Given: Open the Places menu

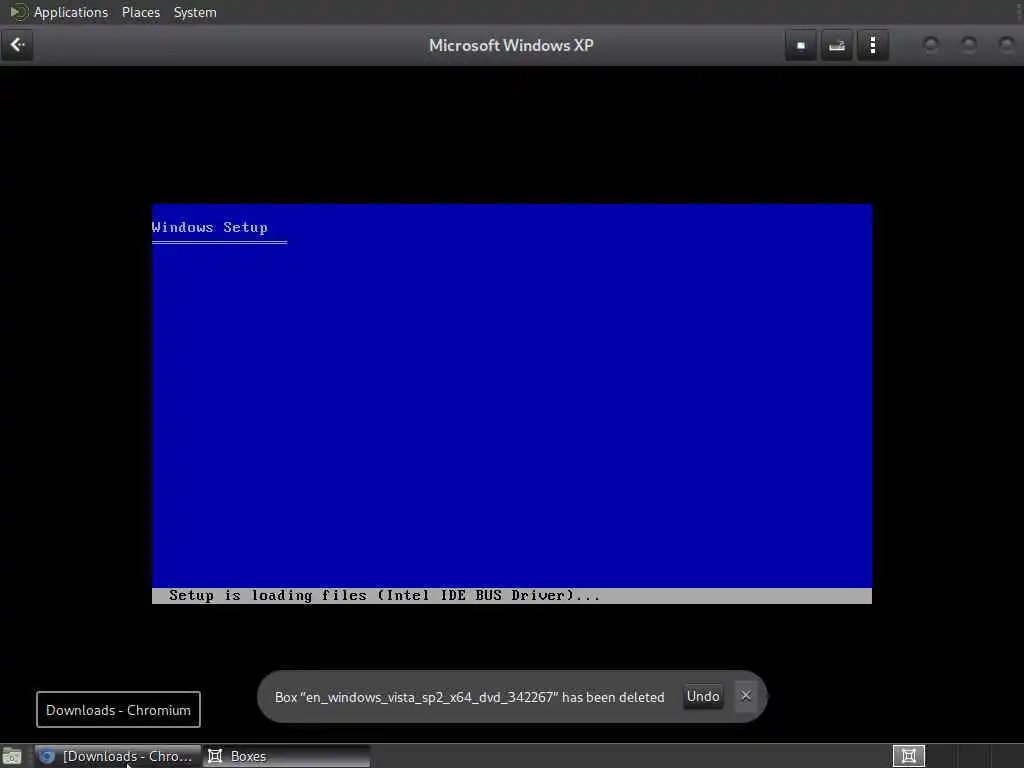Looking at the screenshot, I should pos(141,12).
